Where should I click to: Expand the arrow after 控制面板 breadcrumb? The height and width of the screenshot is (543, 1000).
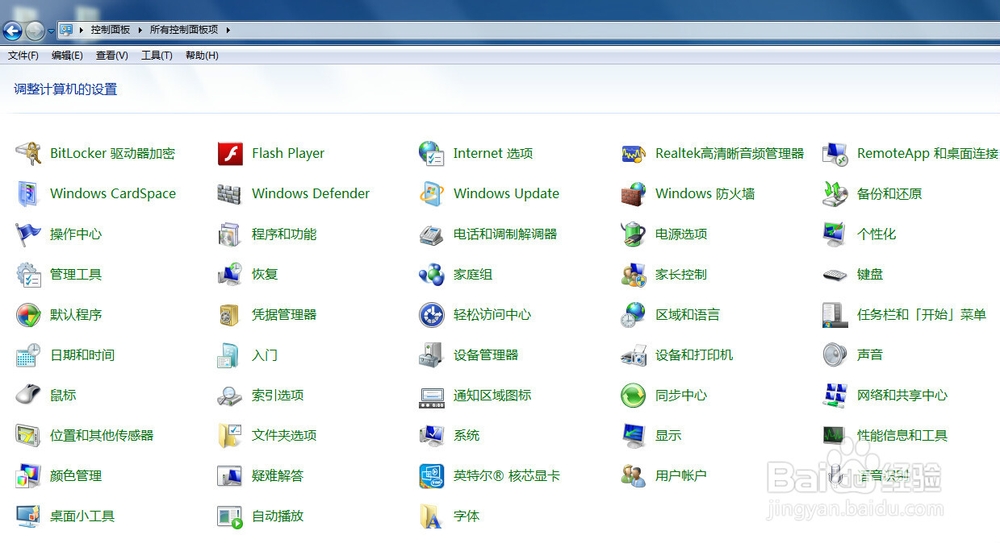pos(140,30)
